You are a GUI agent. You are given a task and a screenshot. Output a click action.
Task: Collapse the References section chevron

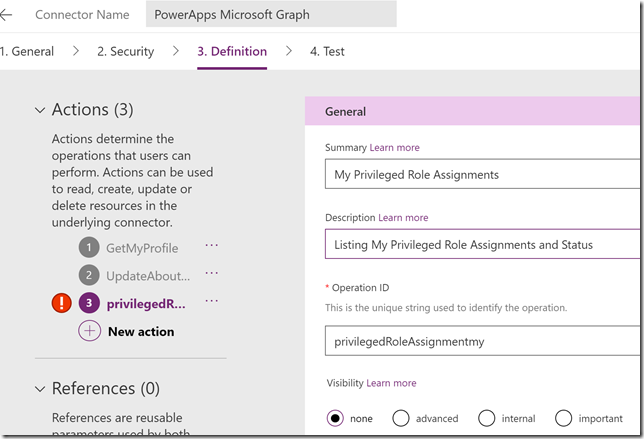pos(40,389)
